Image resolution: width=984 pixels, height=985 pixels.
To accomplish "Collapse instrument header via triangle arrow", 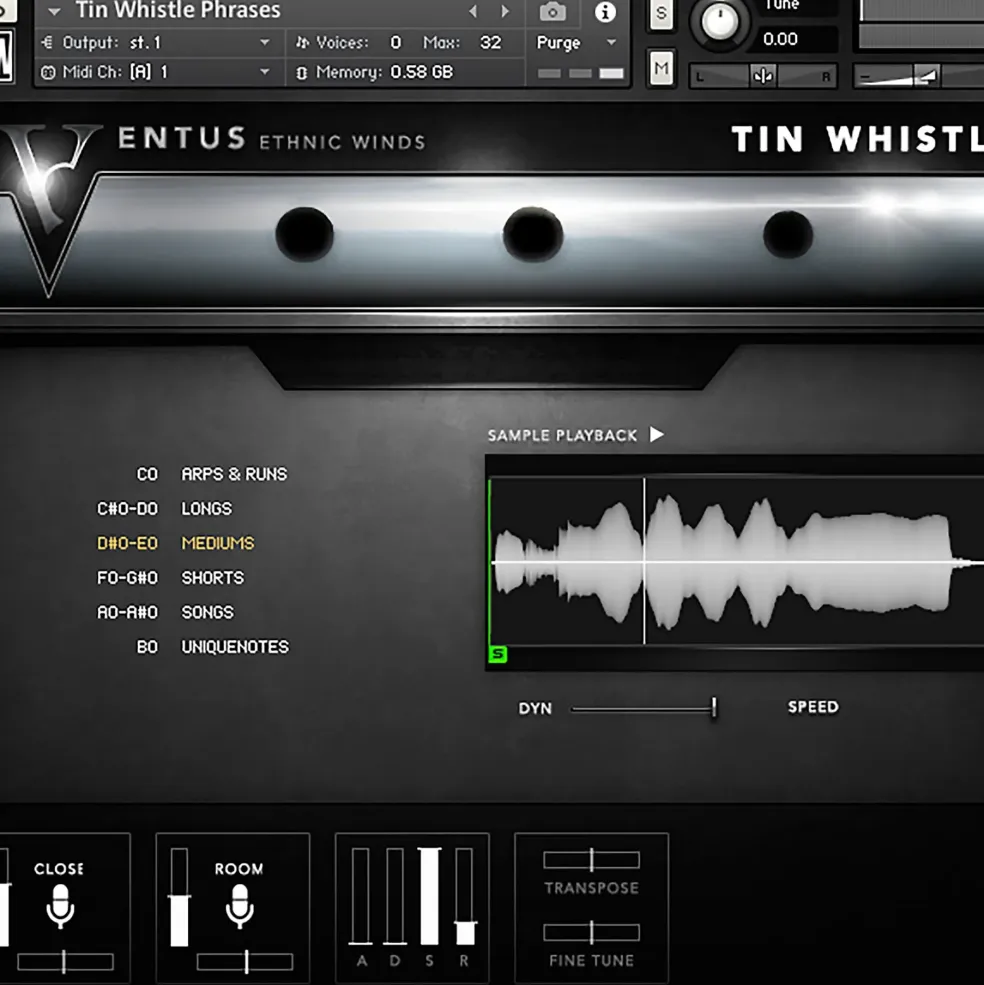I will pos(55,11).
